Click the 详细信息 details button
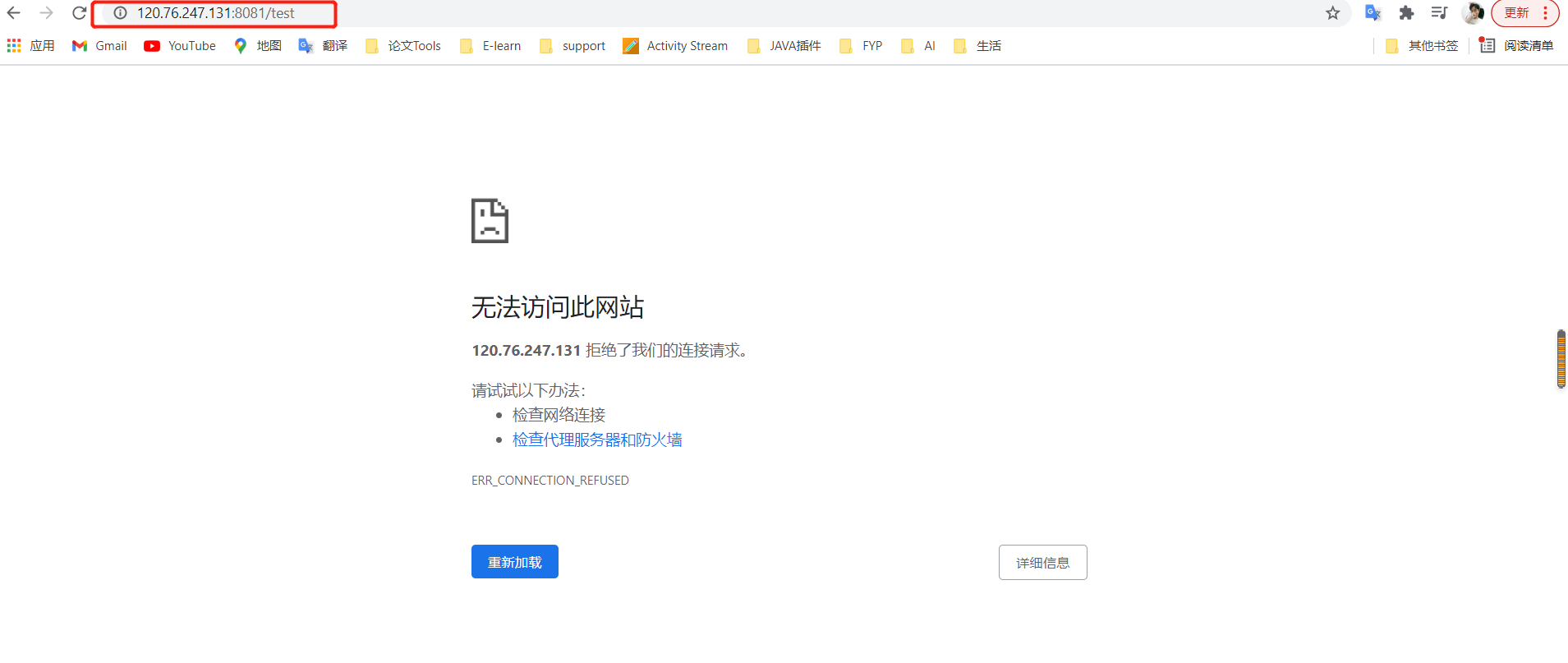The width and height of the screenshot is (1568, 663). tap(1043, 563)
